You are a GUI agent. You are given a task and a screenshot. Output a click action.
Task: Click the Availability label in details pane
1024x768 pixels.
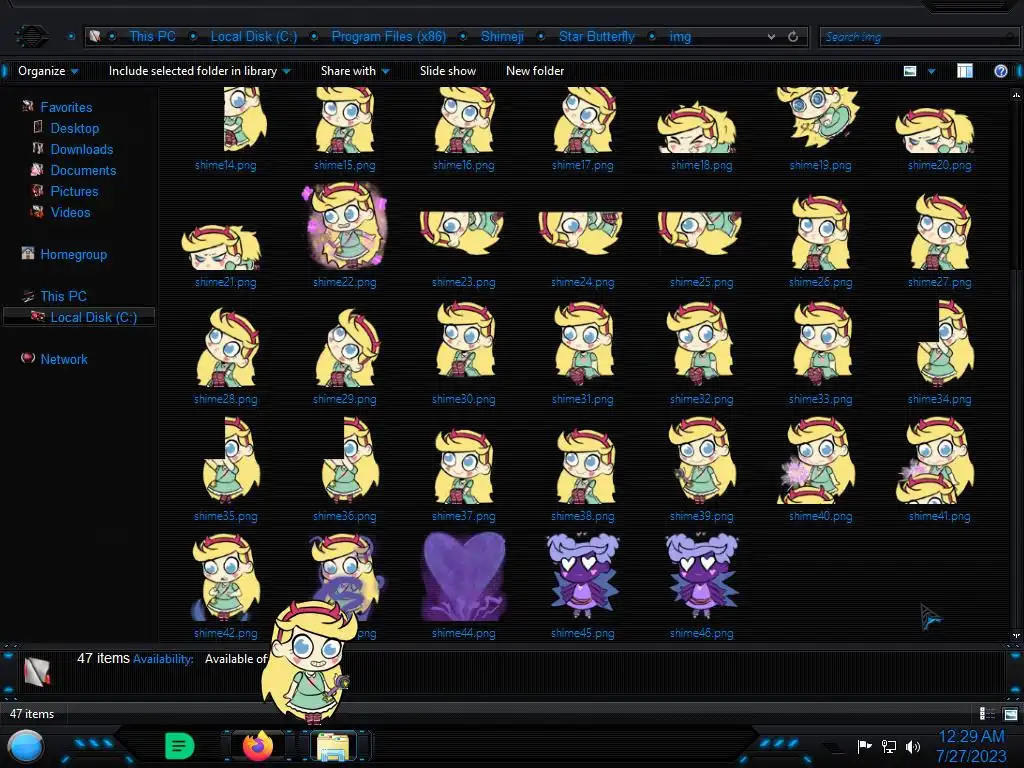[163, 659]
